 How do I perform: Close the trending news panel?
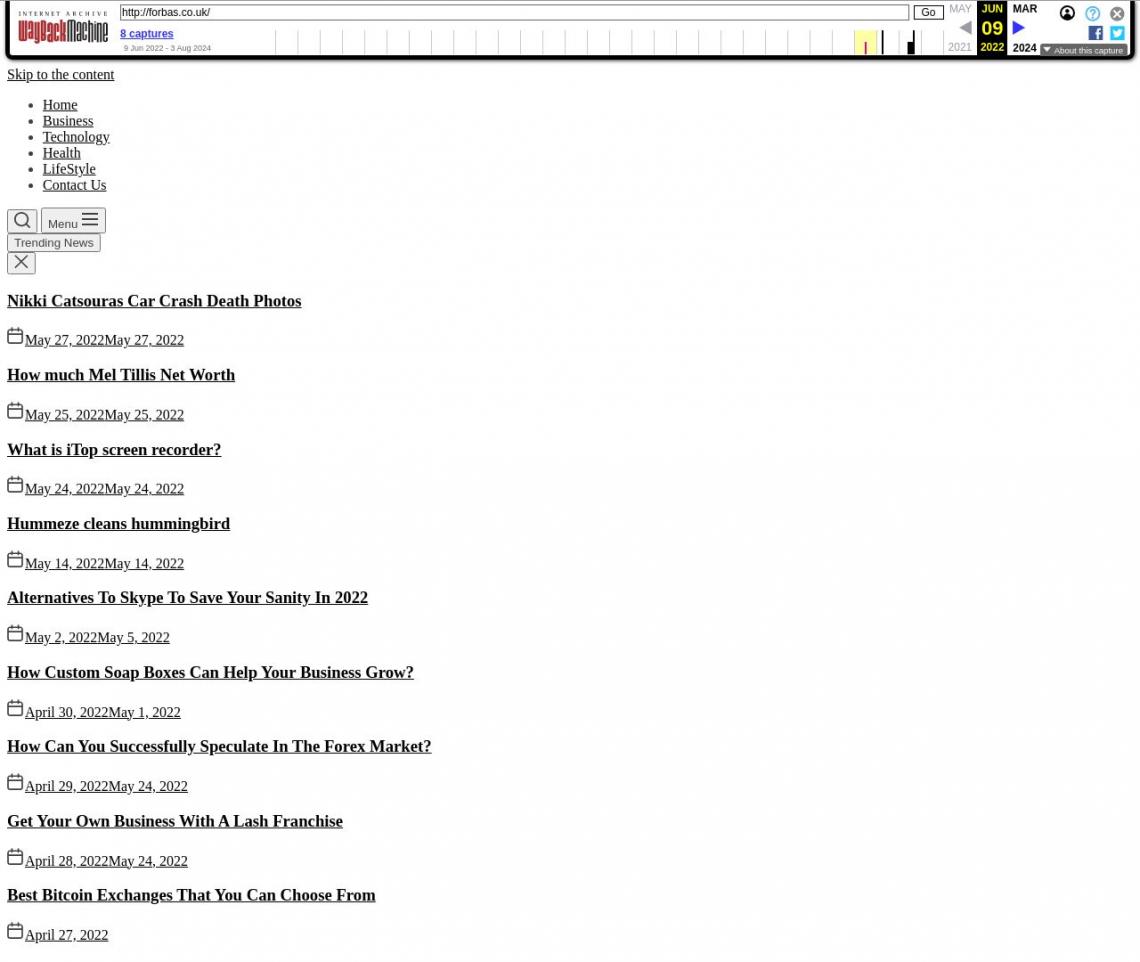tap(21, 263)
